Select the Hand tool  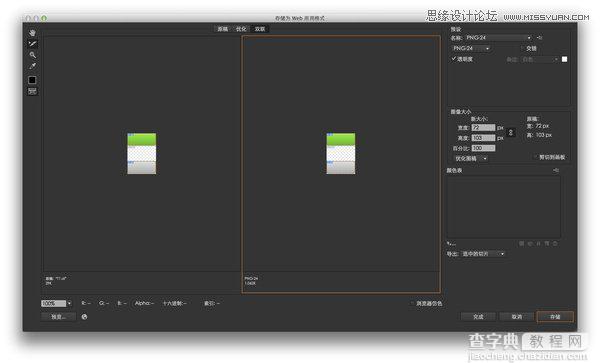tap(33, 33)
